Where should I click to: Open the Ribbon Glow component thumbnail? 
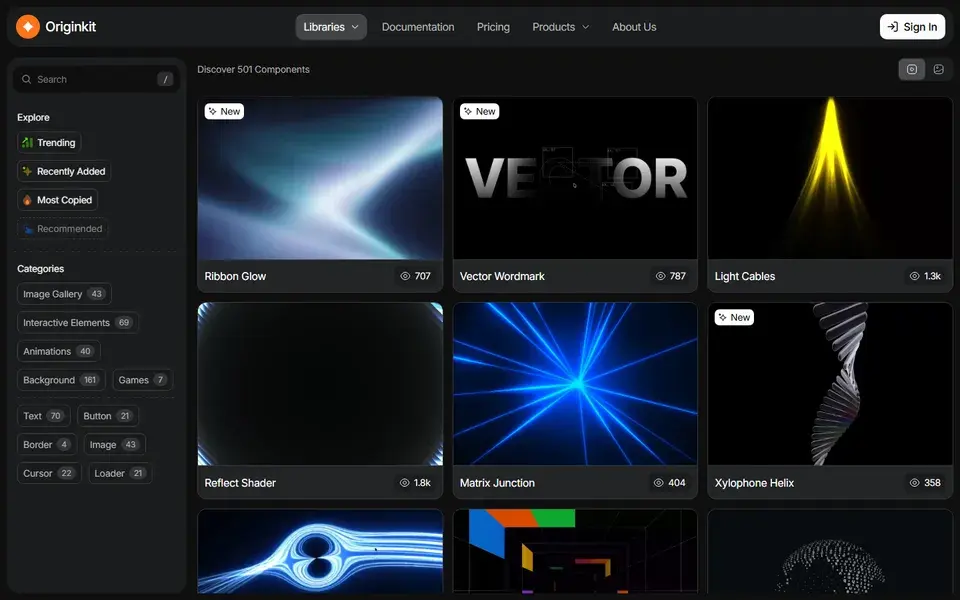[x=320, y=178]
